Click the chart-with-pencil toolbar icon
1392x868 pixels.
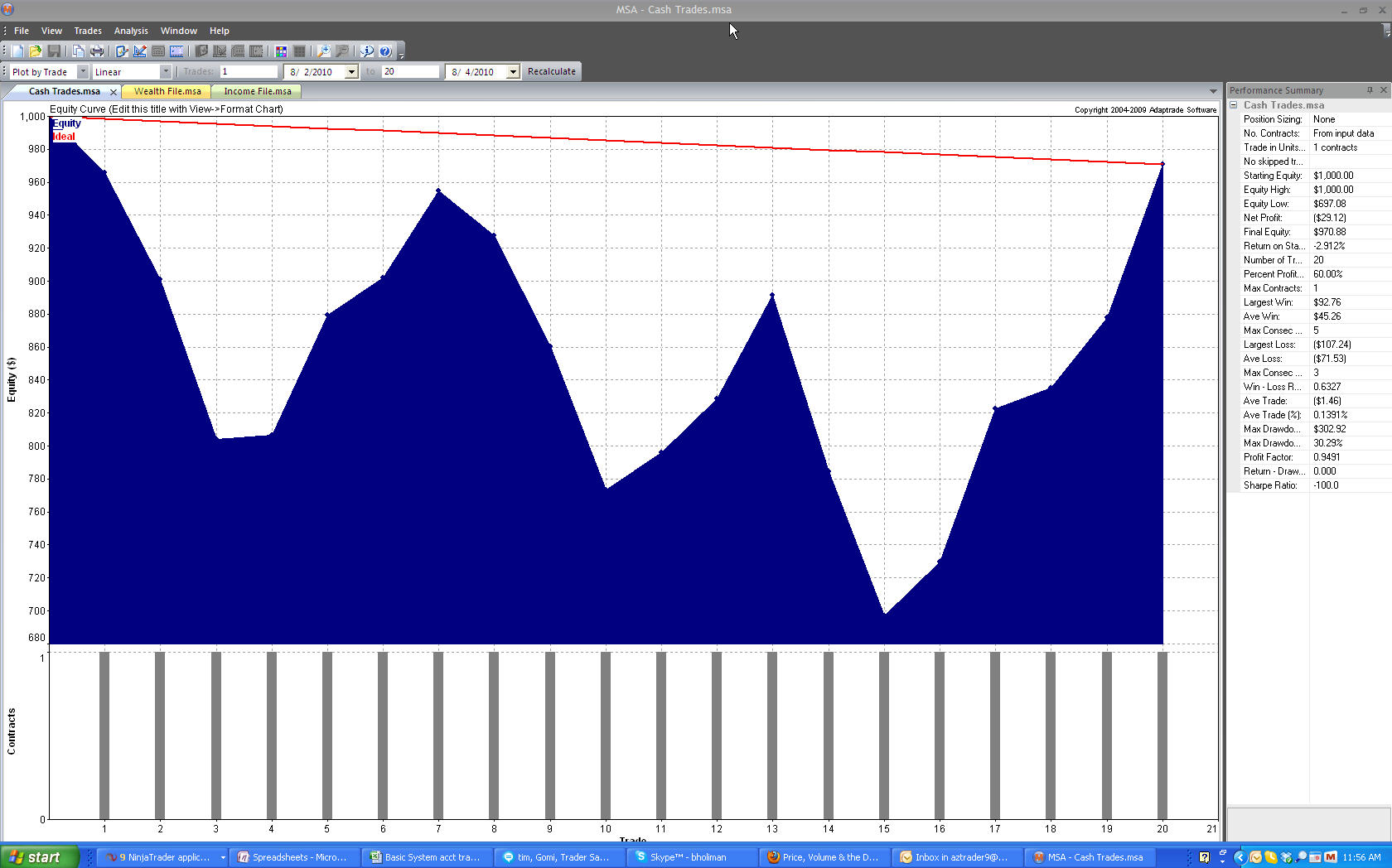(140, 51)
